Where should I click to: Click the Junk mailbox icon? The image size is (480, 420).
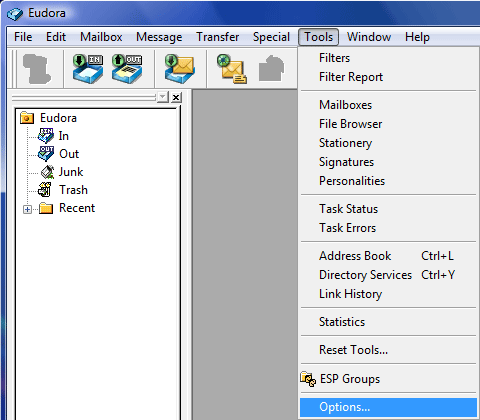(x=47, y=172)
